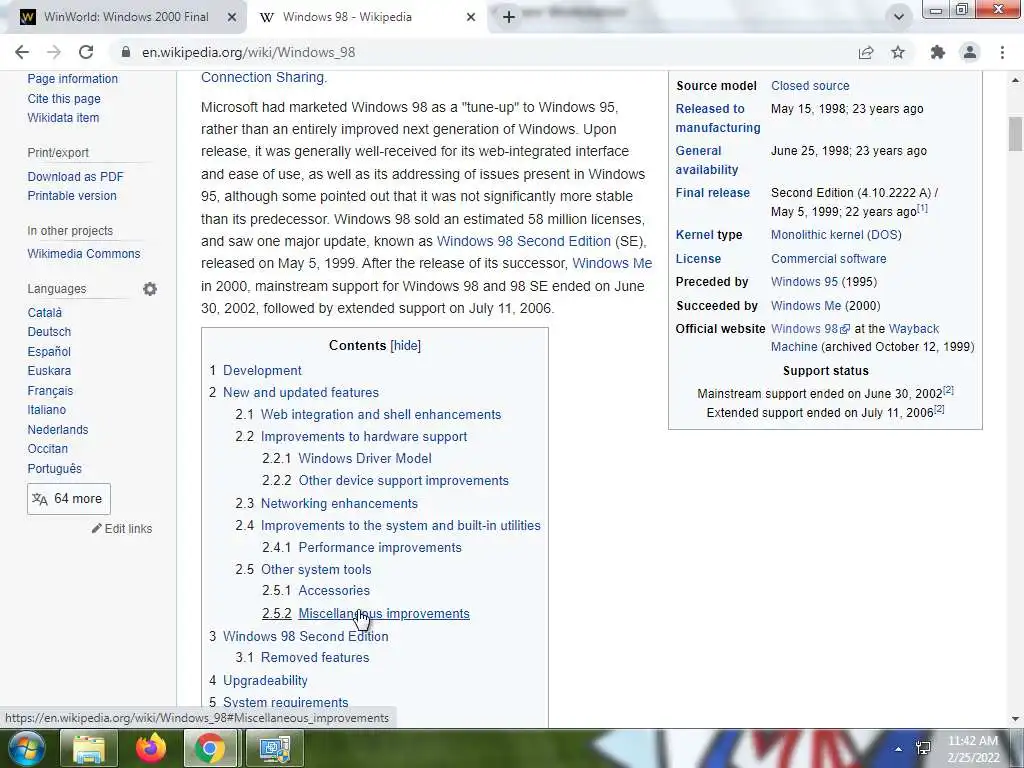Show hidden system tray icons arrow
Viewport: 1024px width, 768px height.
click(899, 749)
